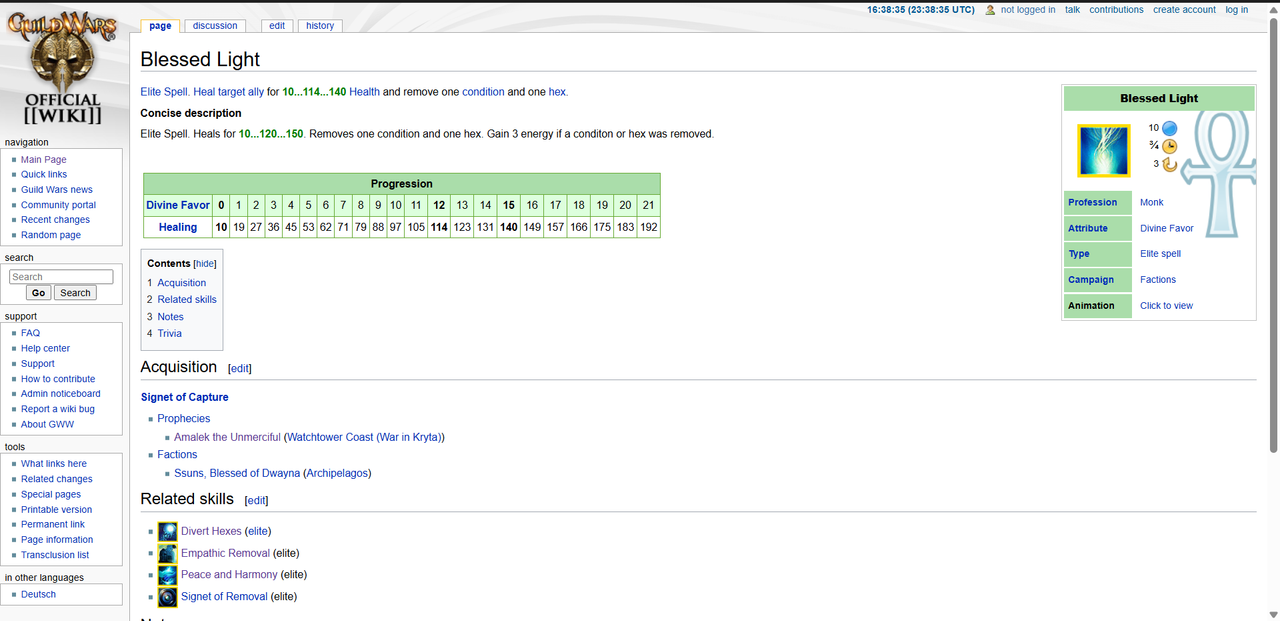Click the Blessed Light skill icon in infobox
The image size is (1280, 621).
(x=1104, y=150)
